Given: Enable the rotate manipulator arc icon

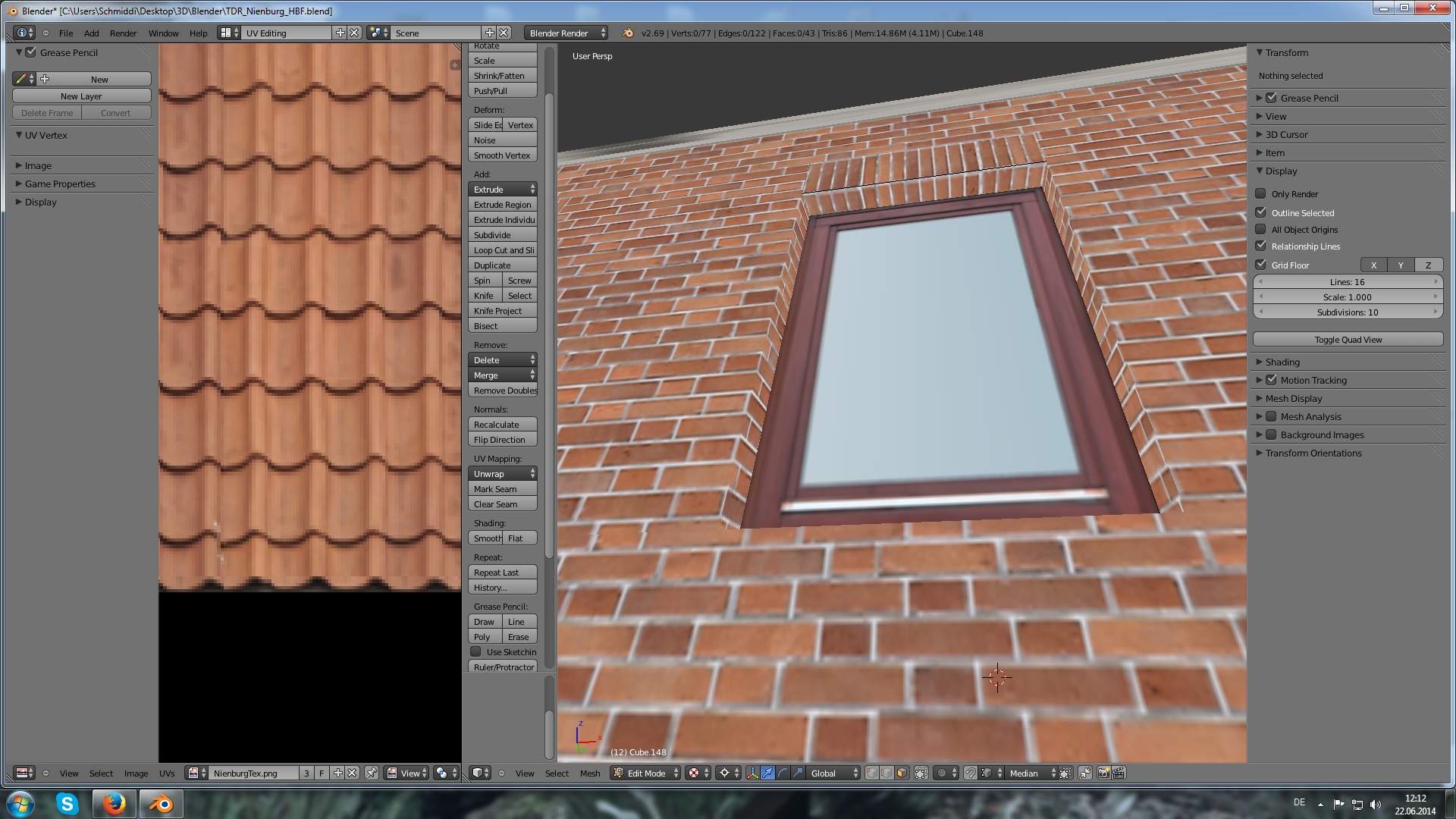Looking at the screenshot, I should click(783, 773).
